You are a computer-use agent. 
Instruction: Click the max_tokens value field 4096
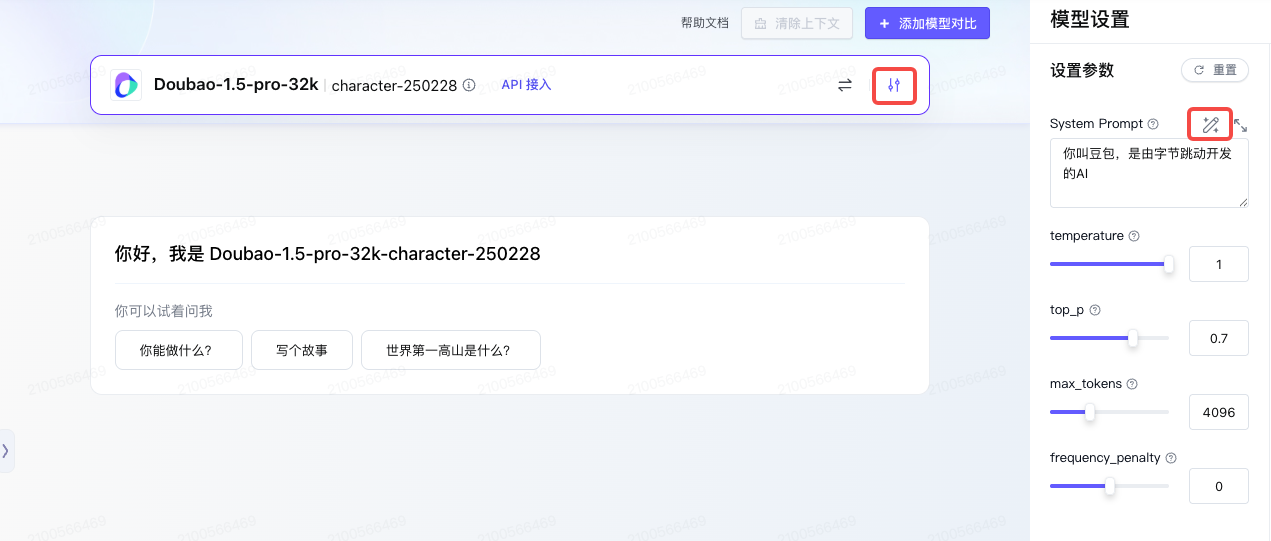1219,412
